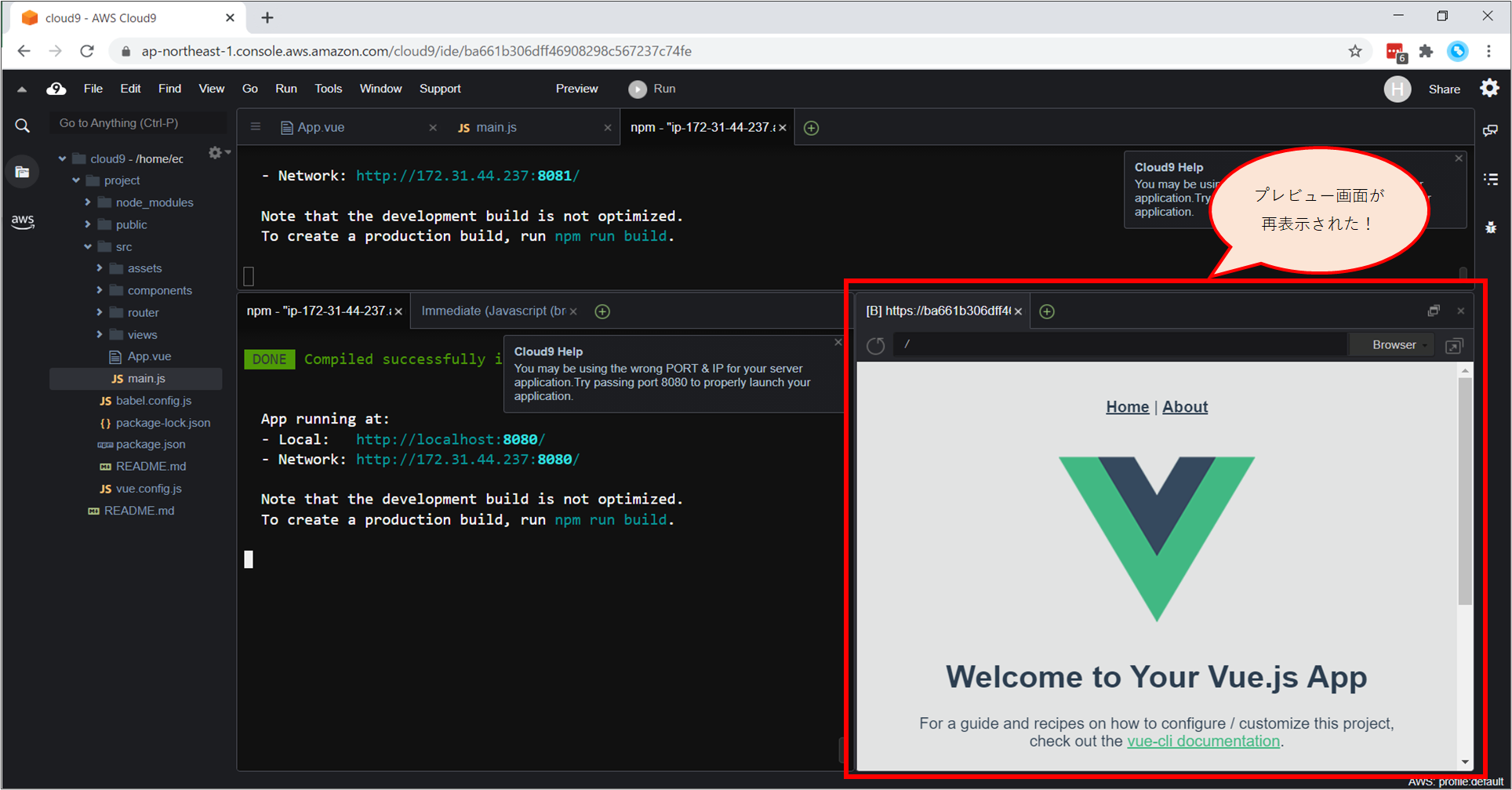Viewport: 1512px width, 790px height.
Task: Open the localhost:8080 link in terminal
Action: 450,439
